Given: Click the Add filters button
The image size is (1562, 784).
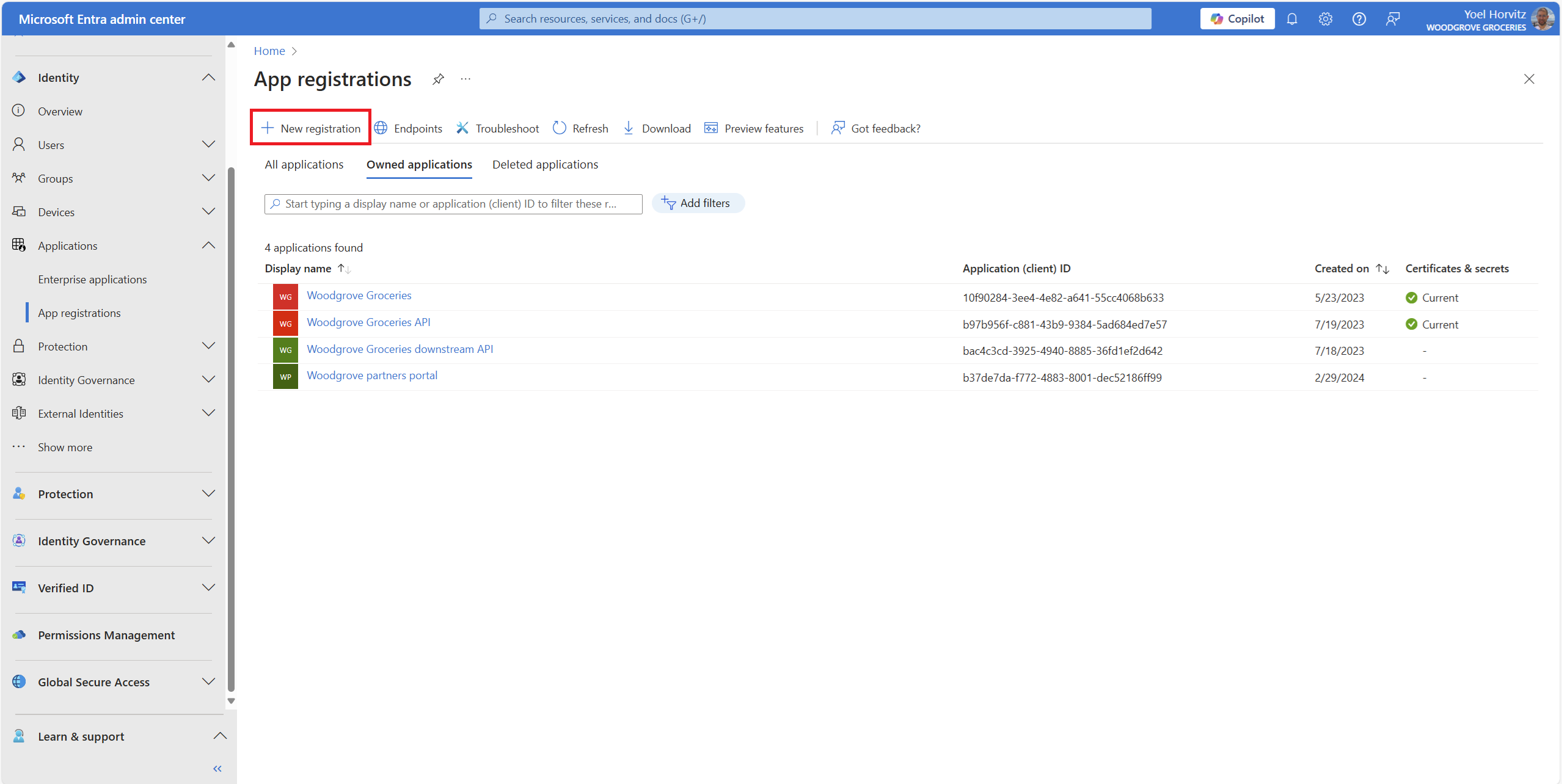Looking at the screenshot, I should tap(698, 203).
